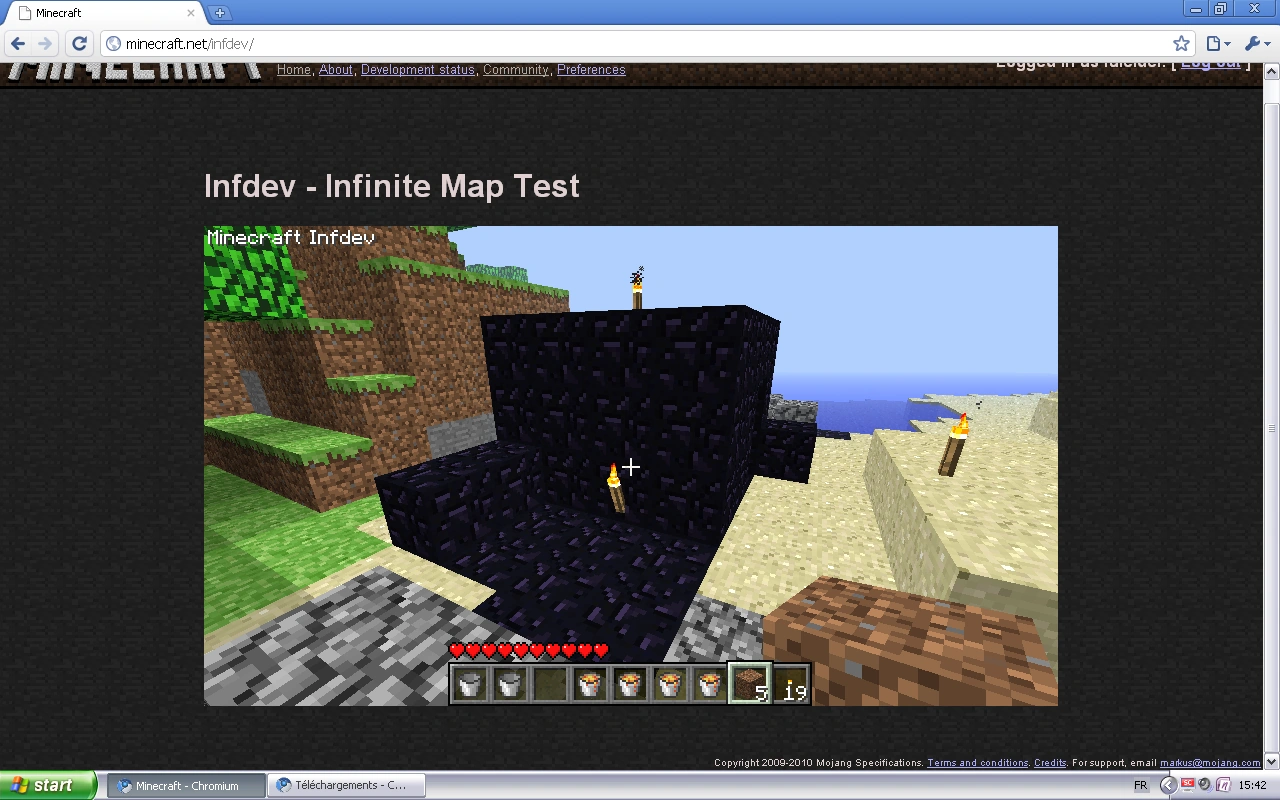Switch to Téléchargements taskbar window

tap(347, 785)
